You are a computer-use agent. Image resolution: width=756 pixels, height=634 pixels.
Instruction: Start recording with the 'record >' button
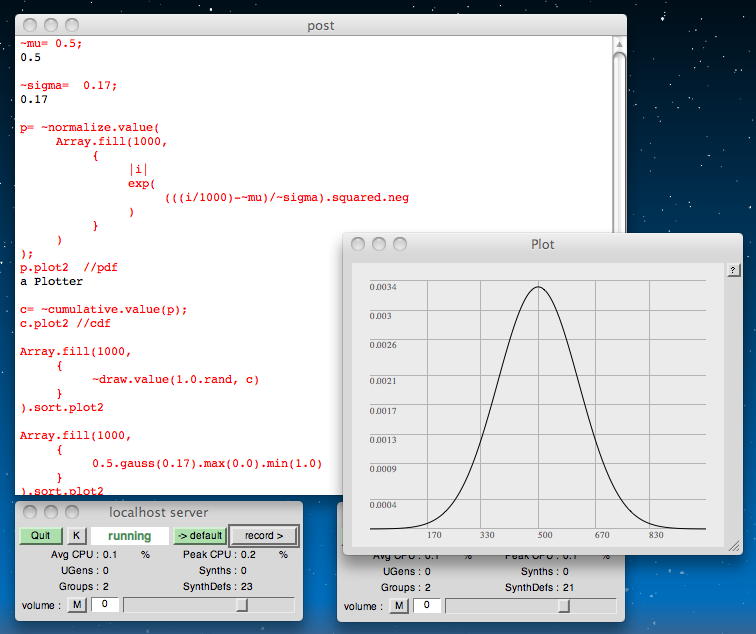263,536
